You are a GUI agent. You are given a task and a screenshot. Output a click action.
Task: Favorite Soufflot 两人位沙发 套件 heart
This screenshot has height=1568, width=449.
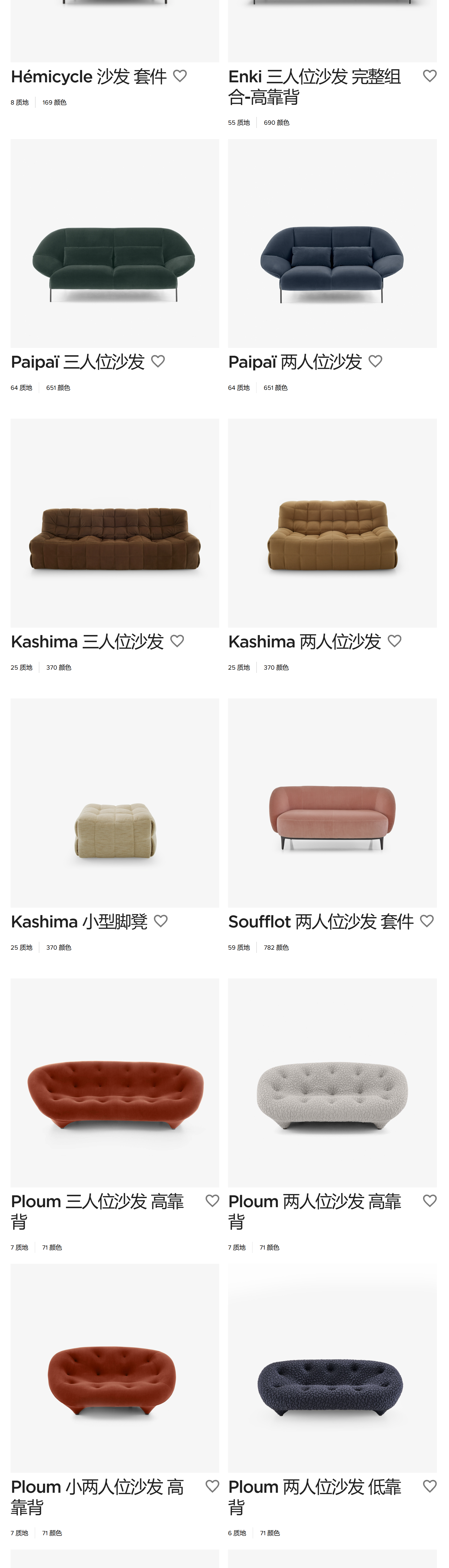[x=427, y=921]
